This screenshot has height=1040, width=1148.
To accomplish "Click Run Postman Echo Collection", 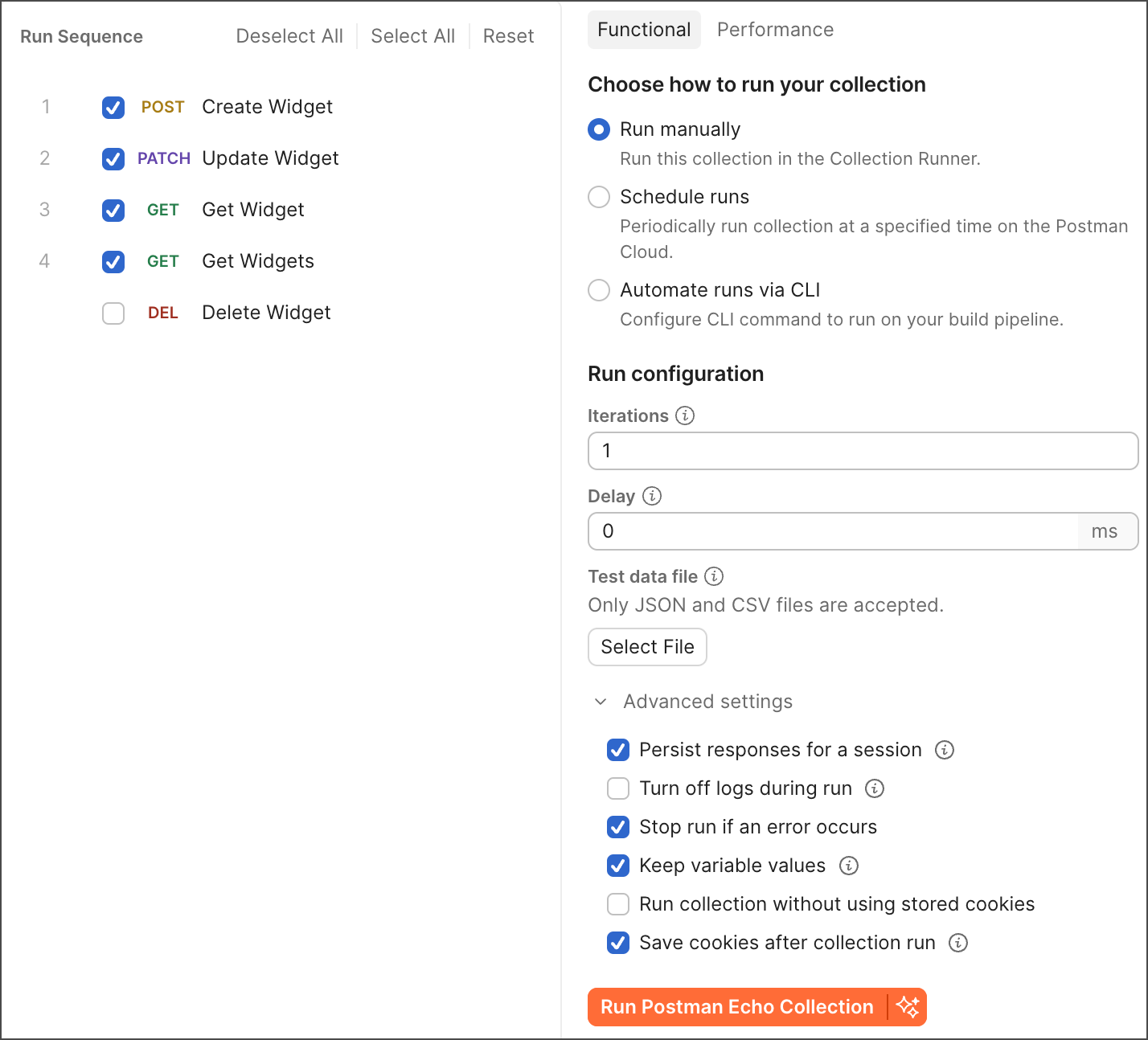I will pyautogui.click(x=737, y=1006).
